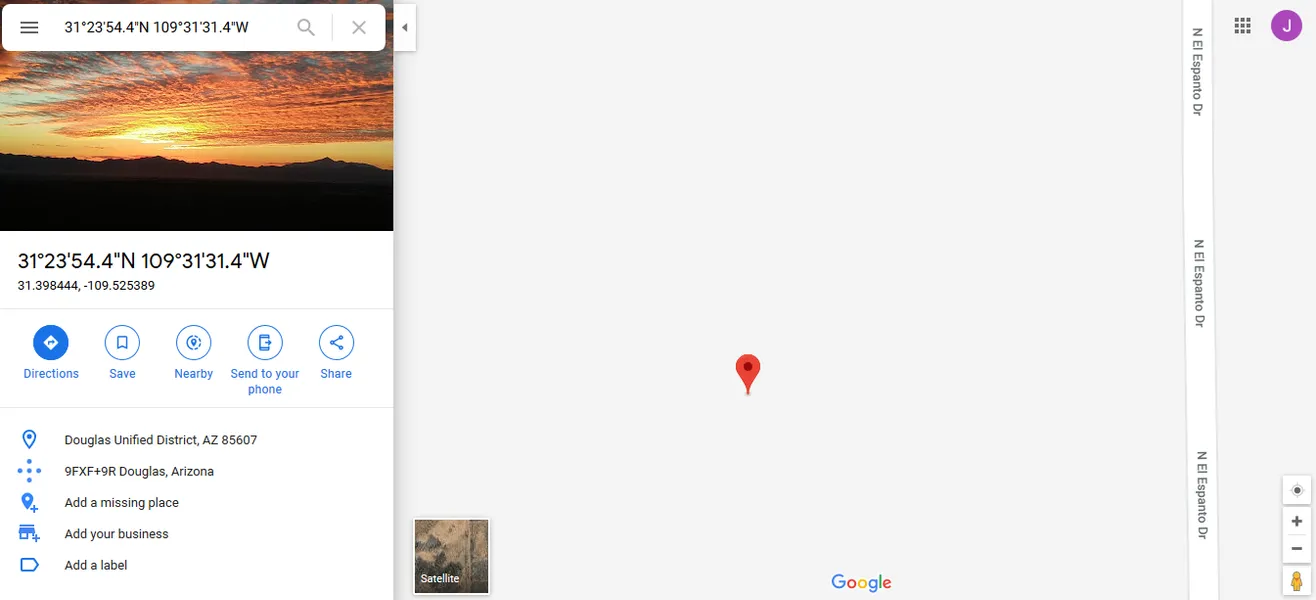Open the hamburger main menu
Screen dimensions: 1316x600
click(29, 28)
